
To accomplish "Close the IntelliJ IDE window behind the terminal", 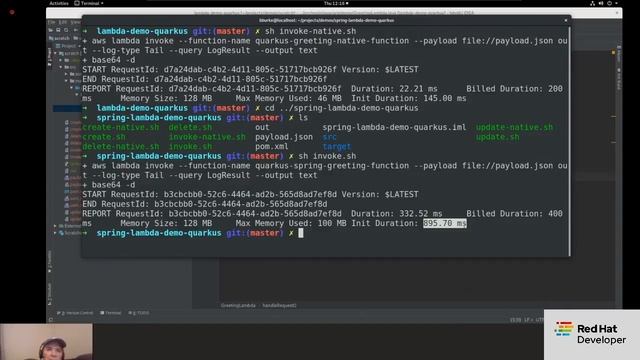I will [617, 13].
